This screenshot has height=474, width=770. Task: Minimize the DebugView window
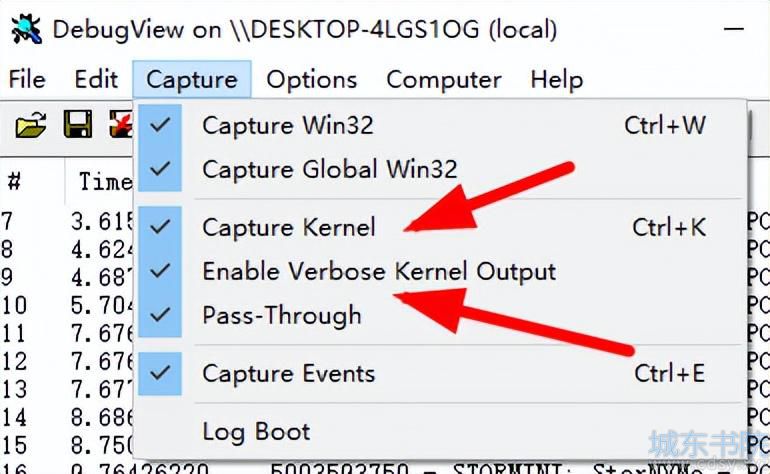tap(734, 29)
